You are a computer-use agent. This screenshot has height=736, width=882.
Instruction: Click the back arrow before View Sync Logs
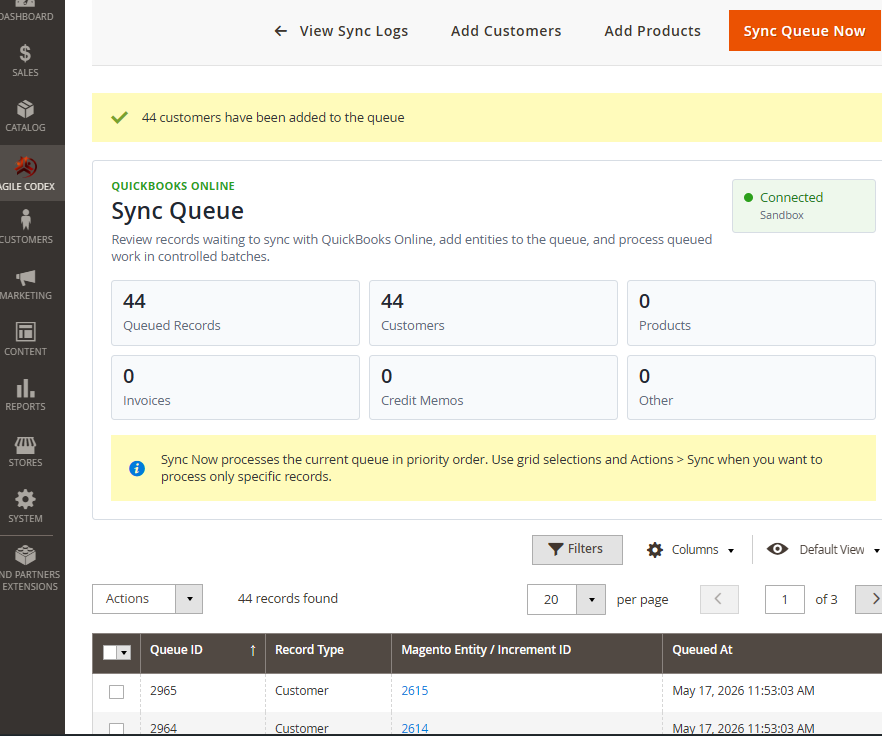(x=281, y=31)
